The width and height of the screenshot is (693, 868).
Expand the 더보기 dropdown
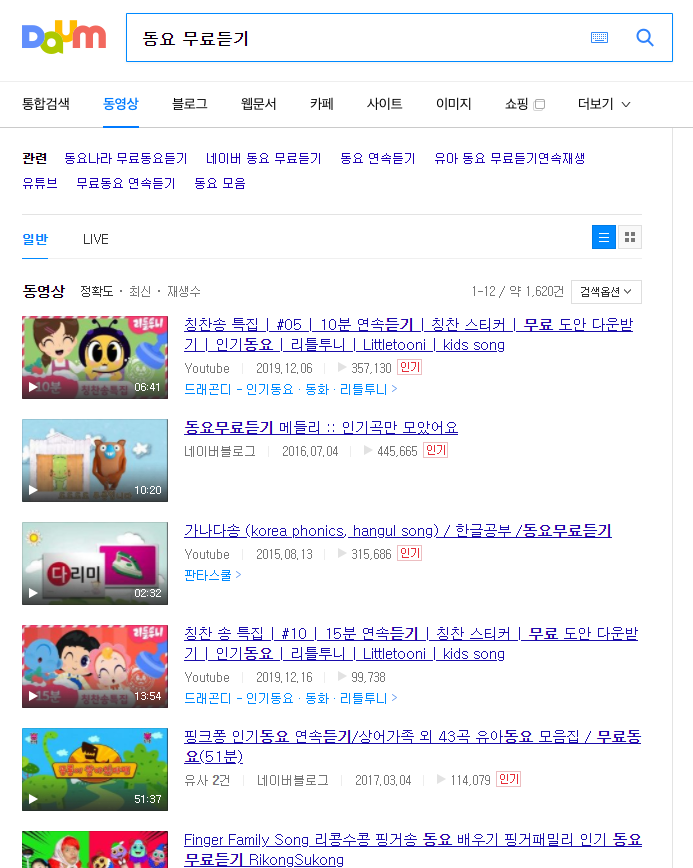pyautogui.click(x=604, y=104)
